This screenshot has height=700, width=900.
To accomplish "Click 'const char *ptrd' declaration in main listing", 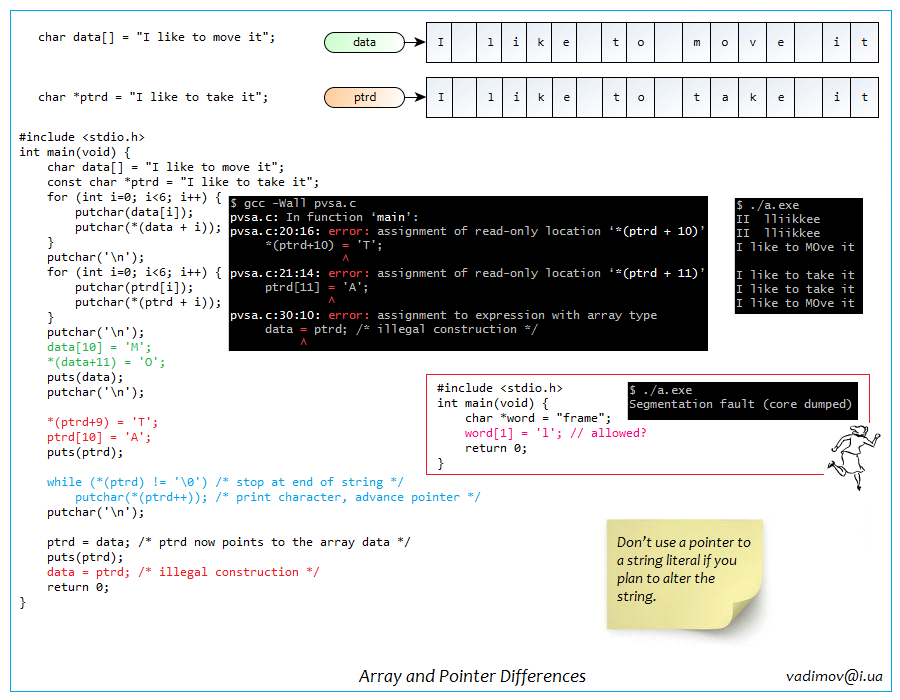I will pyautogui.click(x=183, y=182).
